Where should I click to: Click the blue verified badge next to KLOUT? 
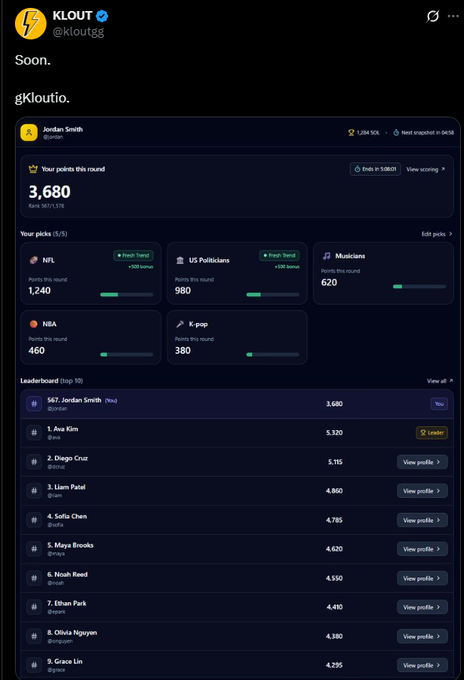coord(102,16)
